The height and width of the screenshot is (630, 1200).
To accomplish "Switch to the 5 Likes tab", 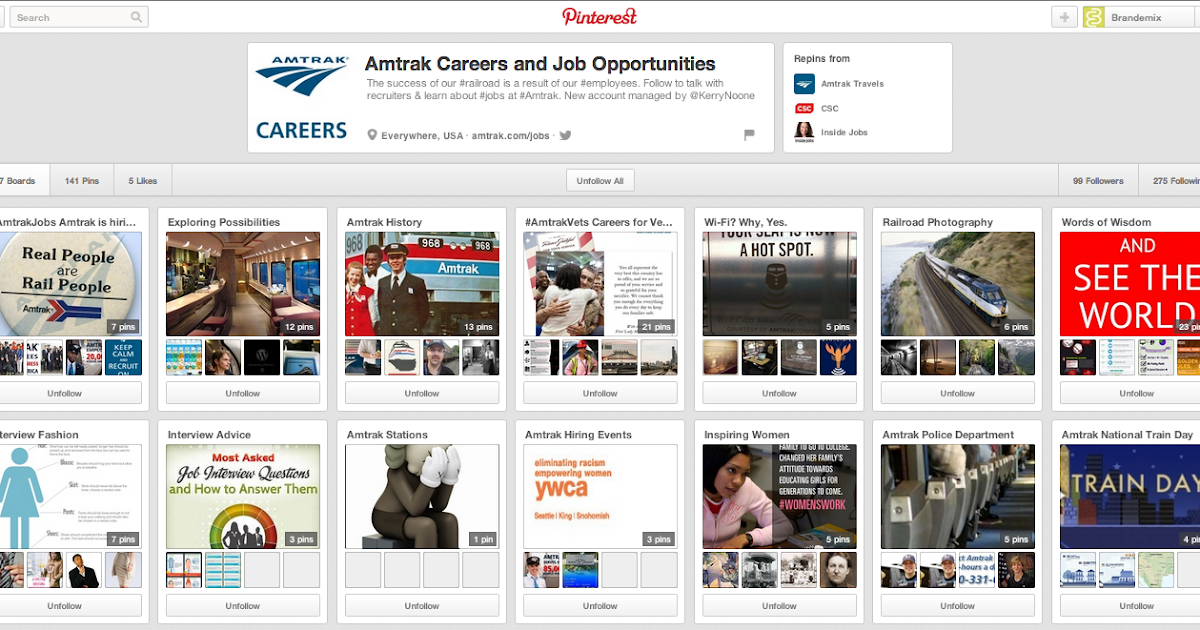I will (142, 180).
